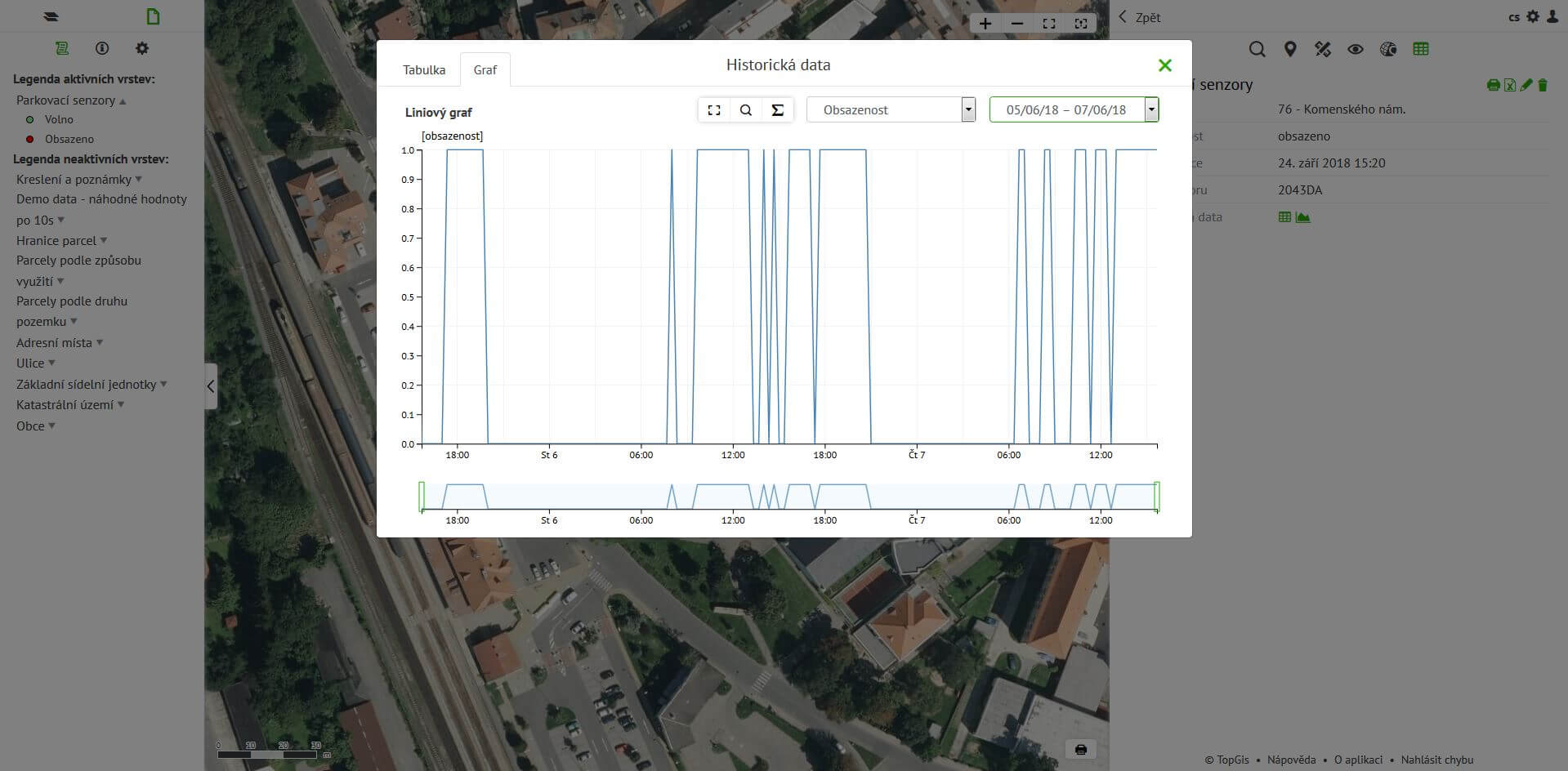Collapse the left sidebar with arrow handle
This screenshot has width=1568, height=771.
click(211, 386)
